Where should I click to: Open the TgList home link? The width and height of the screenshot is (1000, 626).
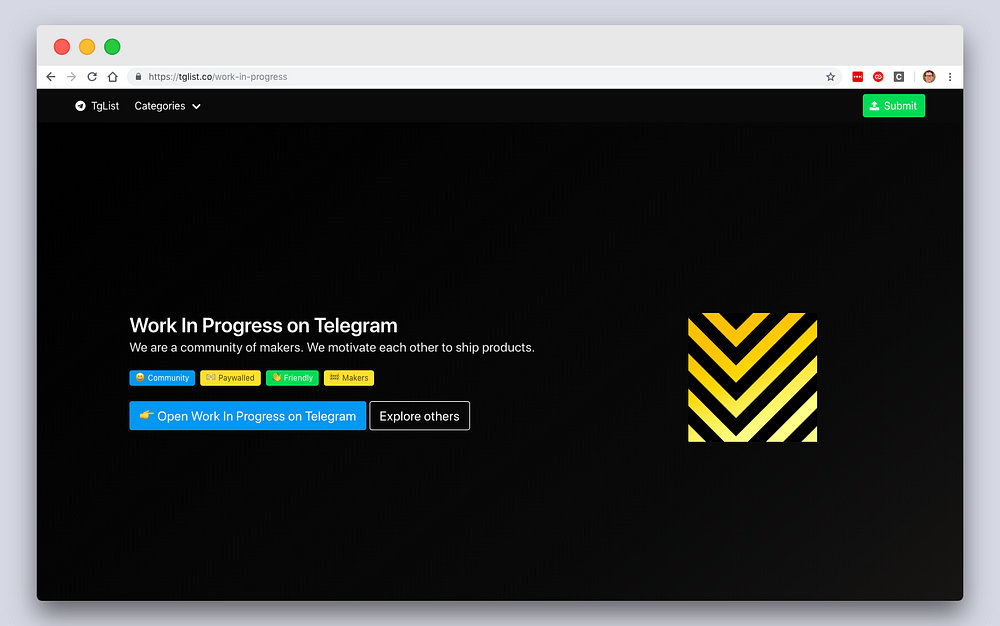(x=97, y=106)
